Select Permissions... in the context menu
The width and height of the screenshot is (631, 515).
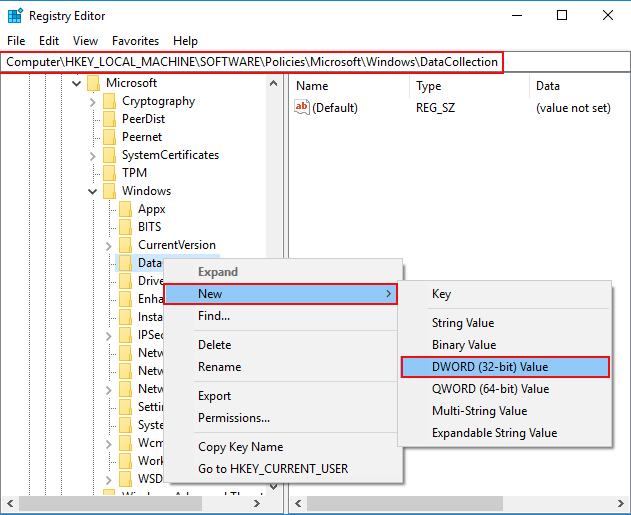point(234,418)
